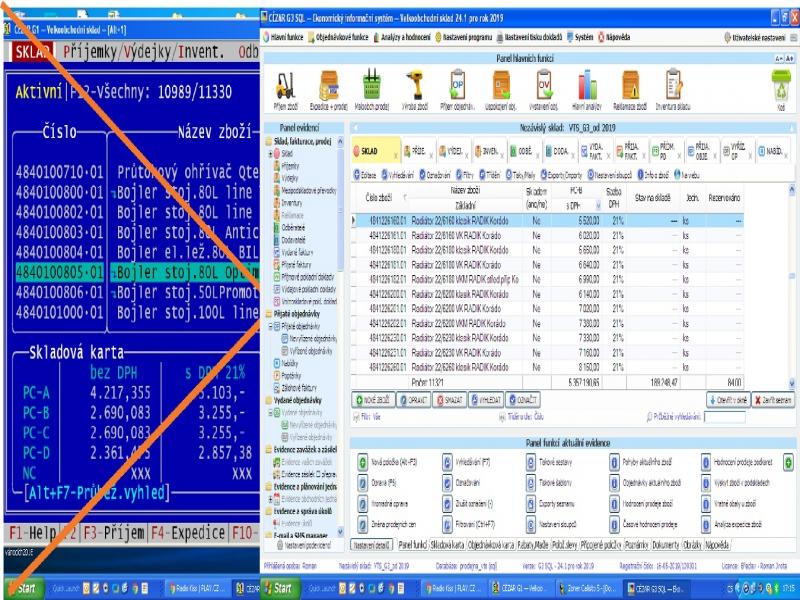The width and height of the screenshot is (800, 600).
Task: Click the Koš recycle bin icon
Action: coord(780,88)
